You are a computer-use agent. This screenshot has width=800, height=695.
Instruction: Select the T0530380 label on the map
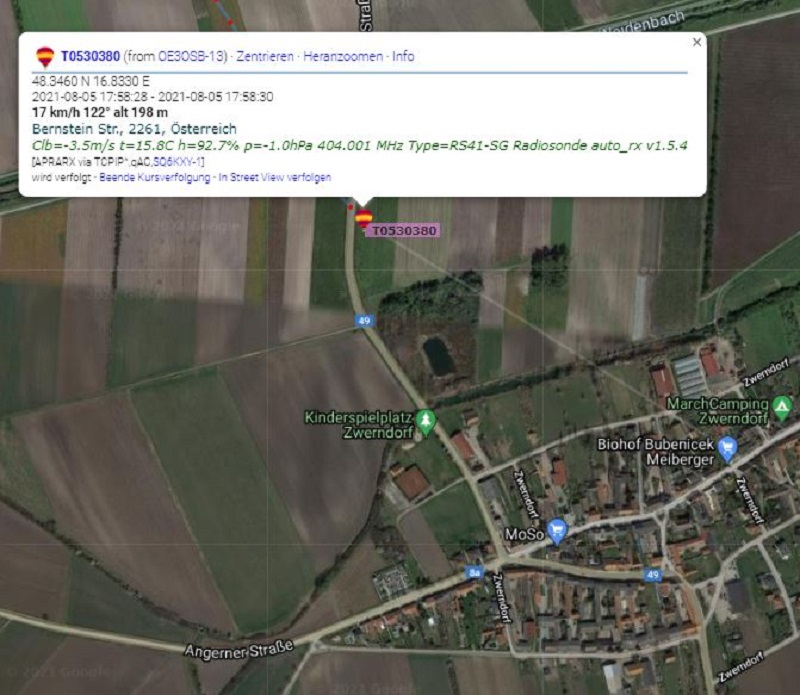tap(404, 231)
